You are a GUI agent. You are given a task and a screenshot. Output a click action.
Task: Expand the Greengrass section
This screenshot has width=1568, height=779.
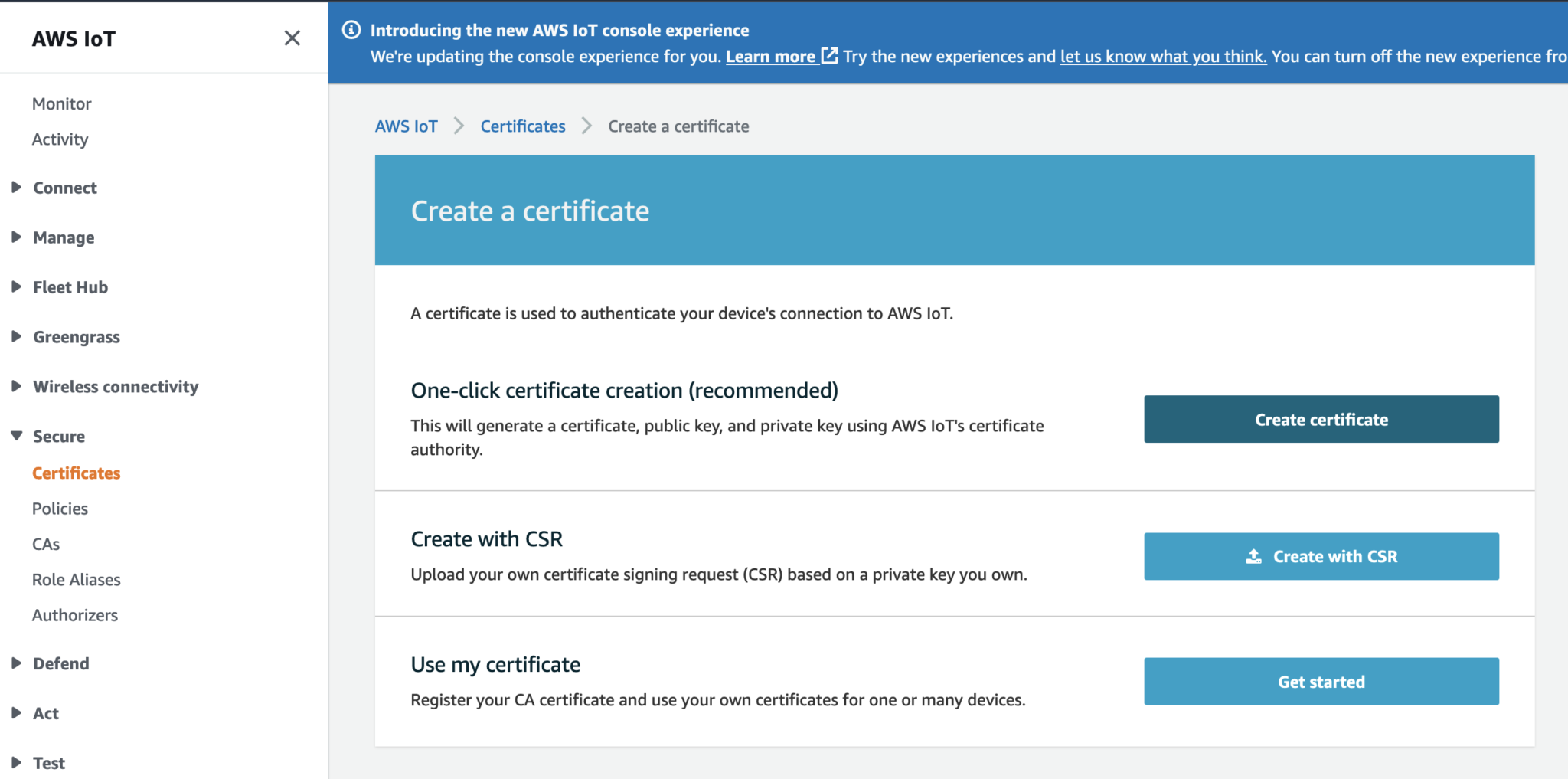click(x=16, y=337)
